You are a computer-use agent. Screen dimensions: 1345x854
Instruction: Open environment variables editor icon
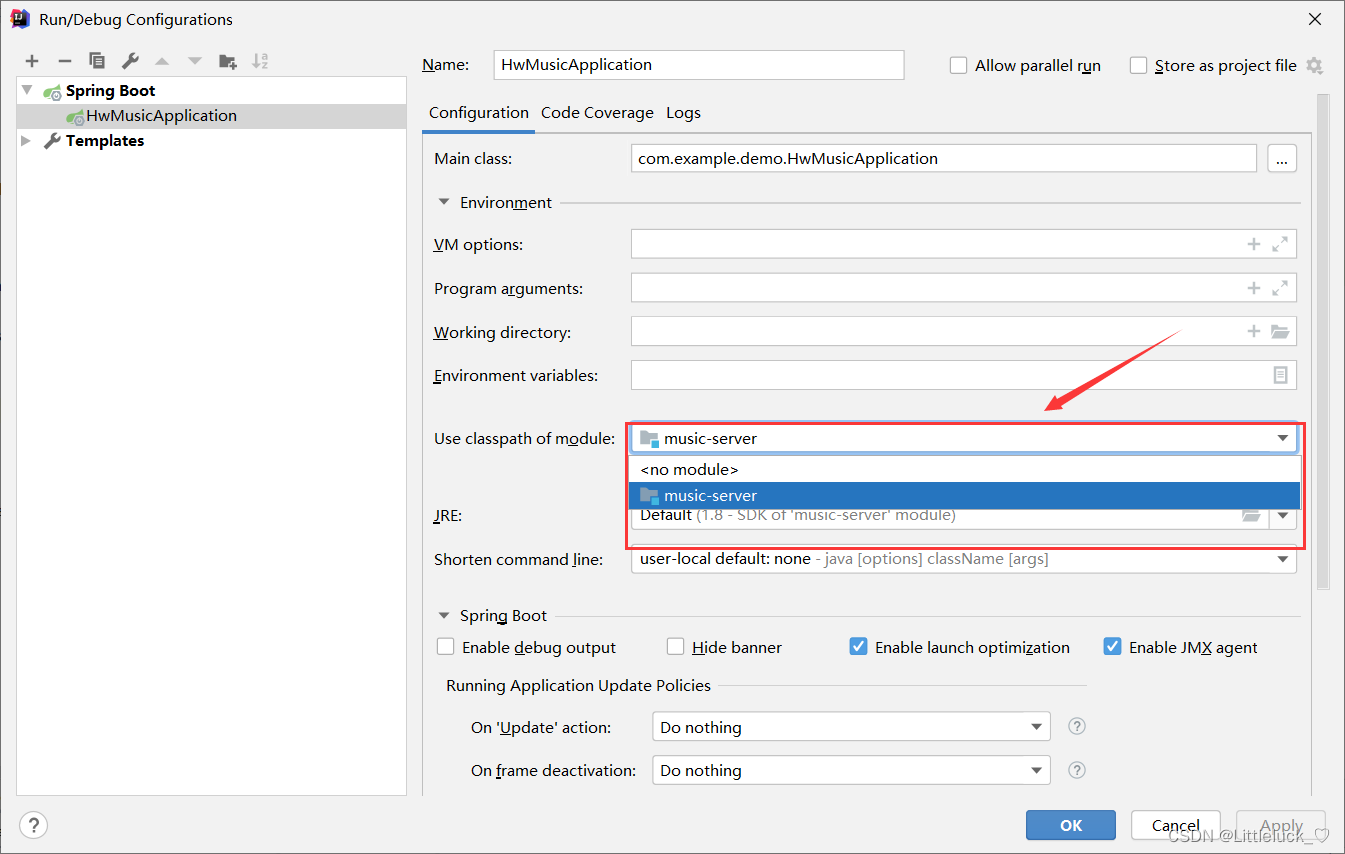click(x=1280, y=375)
